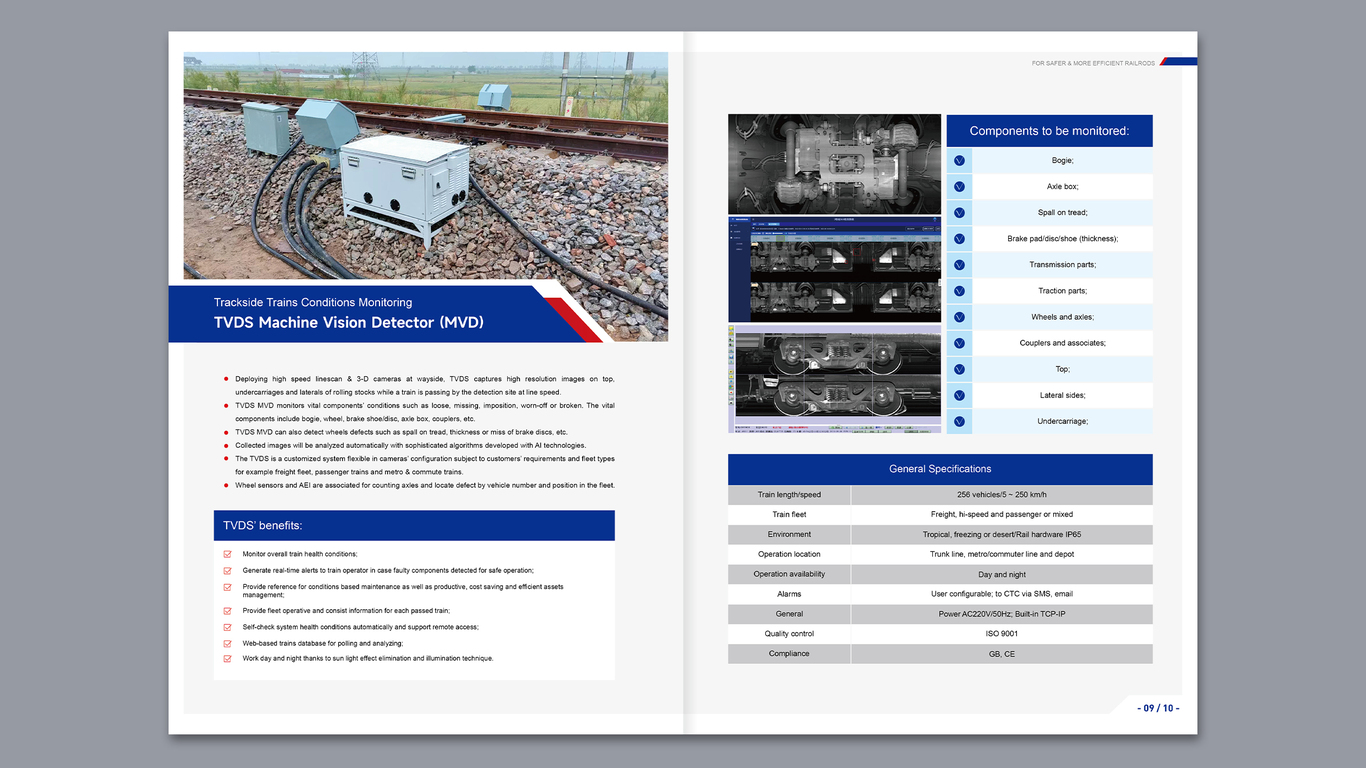Click the Train fleet label
Screen dimensions: 1366x768
pyautogui.click(x=789, y=515)
